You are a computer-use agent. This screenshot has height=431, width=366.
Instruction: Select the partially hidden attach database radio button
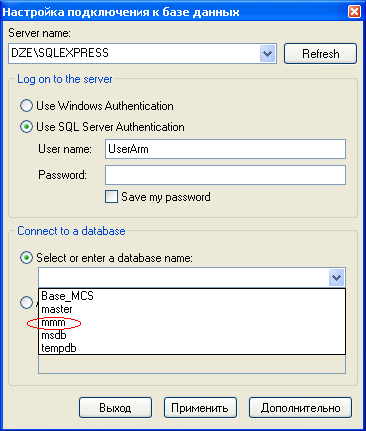tap(26, 303)
